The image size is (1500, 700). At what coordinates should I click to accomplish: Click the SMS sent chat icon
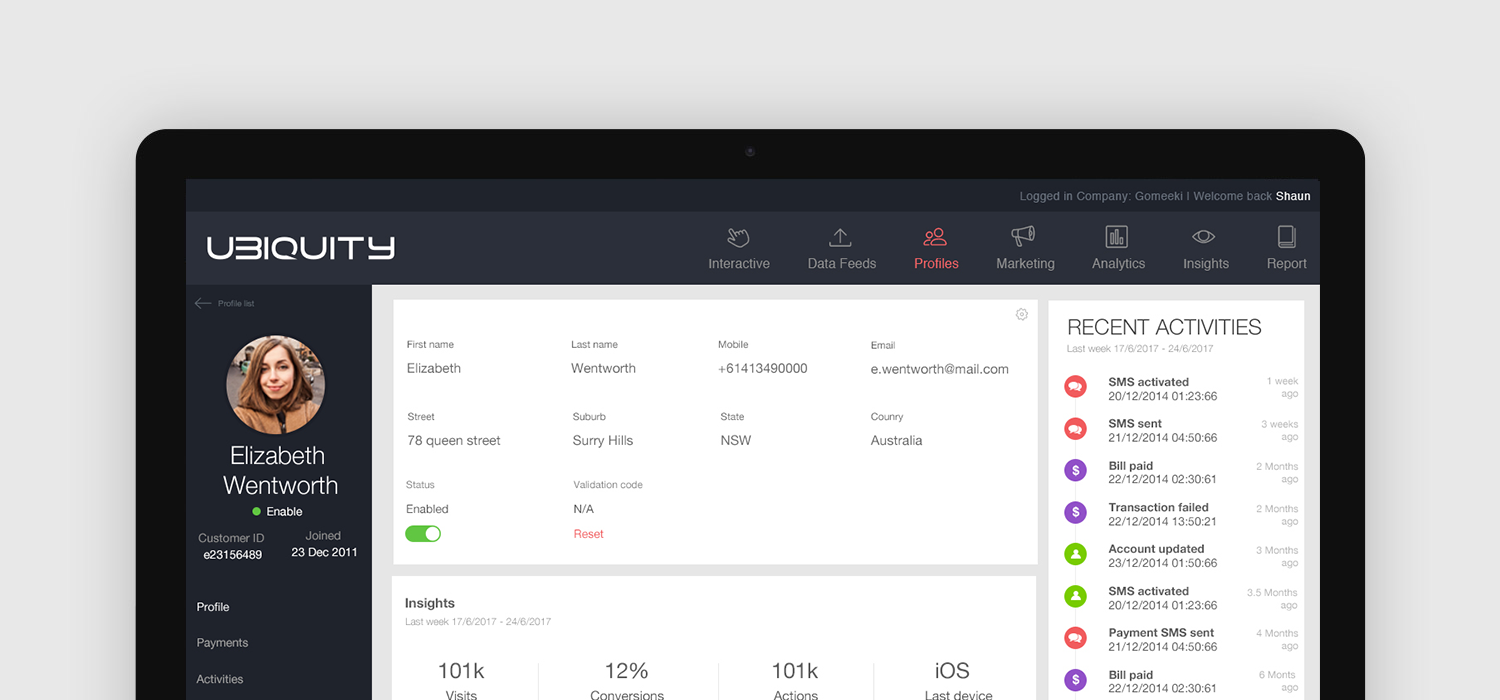coord(1076,428)
